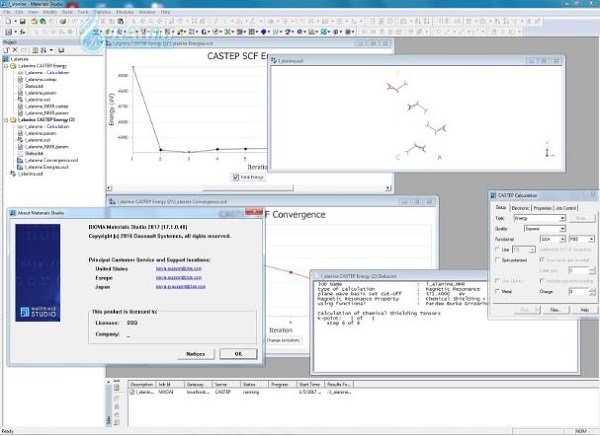Viewport: 600px width, 436px height.
Task: Open the dropdown arrow in Project panel toolbar
Action: 51,50
